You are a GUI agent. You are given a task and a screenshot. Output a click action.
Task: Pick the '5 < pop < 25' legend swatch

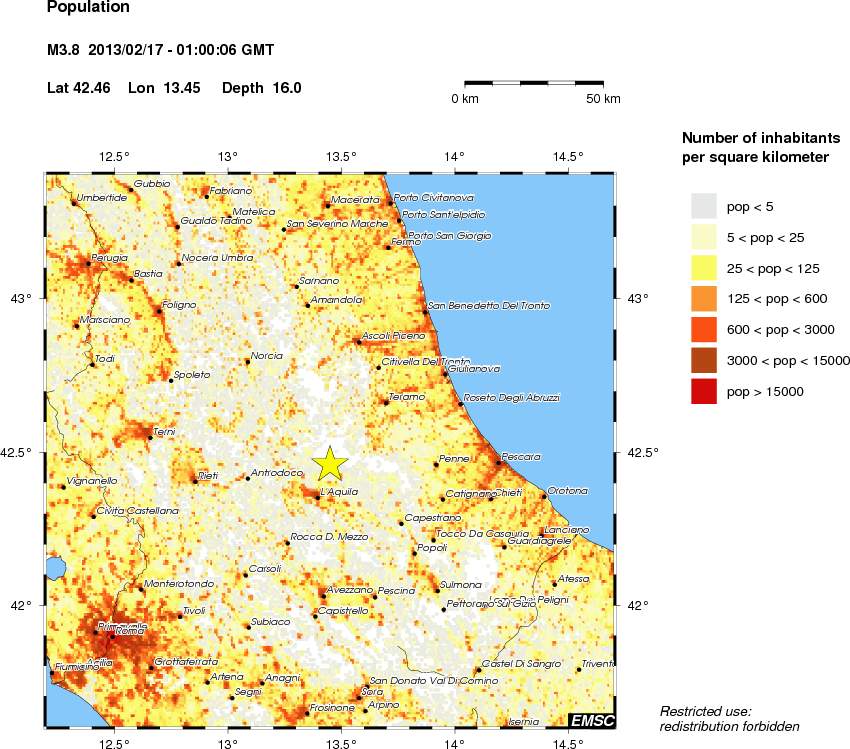coord(704,237)
